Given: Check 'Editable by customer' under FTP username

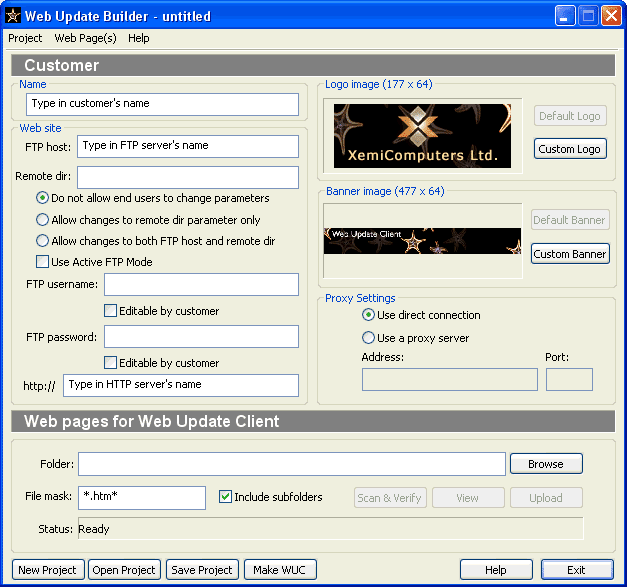Looking at the screenshot, I should pos(111,311).
